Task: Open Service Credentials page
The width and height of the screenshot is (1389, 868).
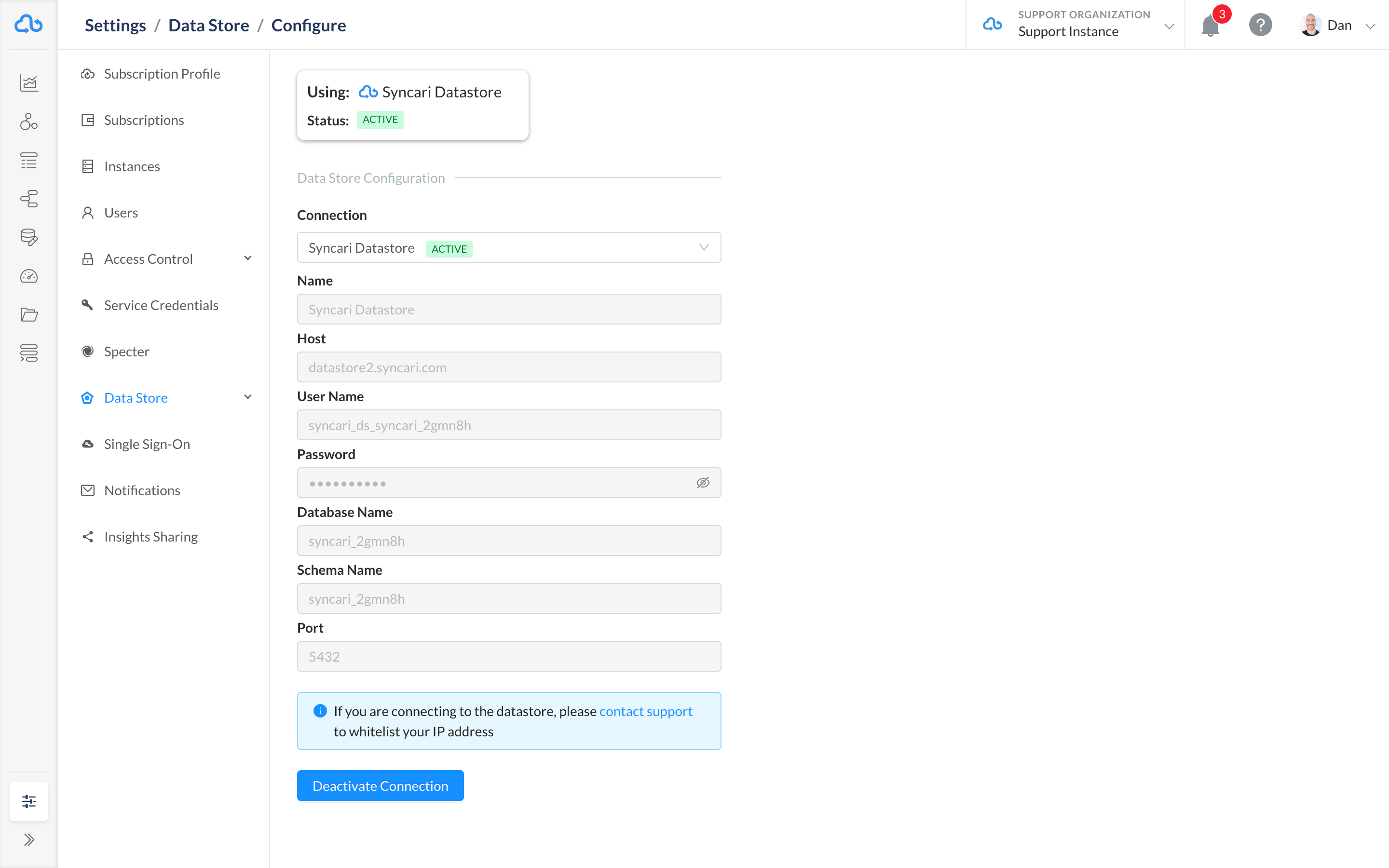Action: click(161, 305)
